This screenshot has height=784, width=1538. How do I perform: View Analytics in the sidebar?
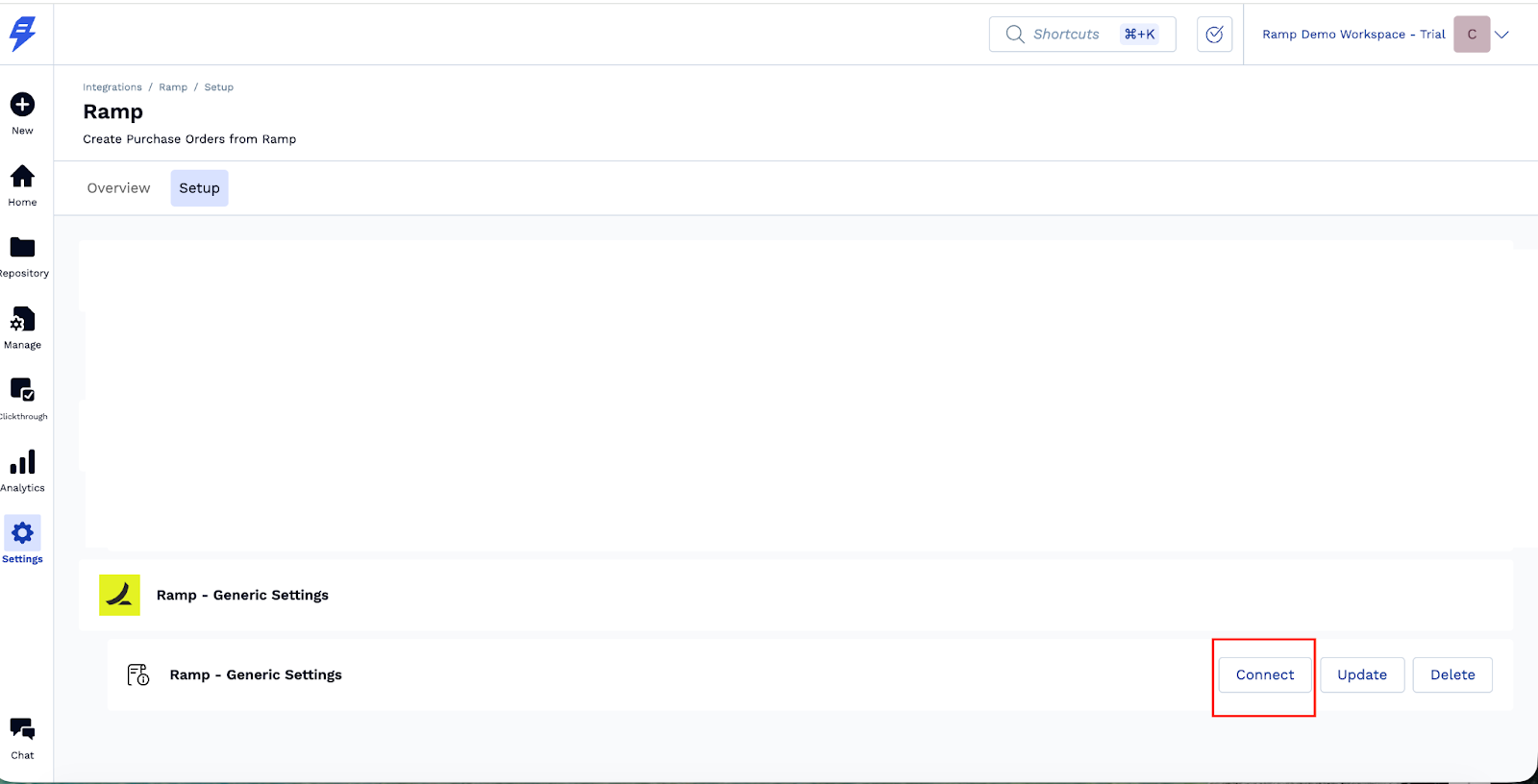point(22,471)
